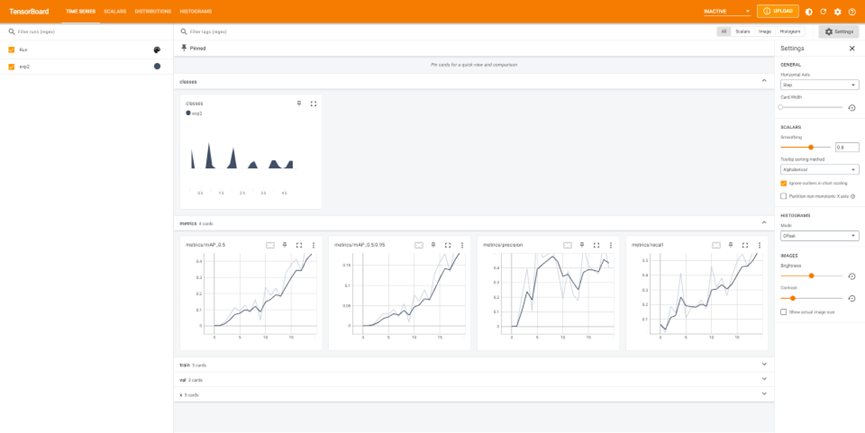Toggle full size for metrics/precision card
Image resolution: width=865 pixels, height=433 pixels.
pos(596,245)
